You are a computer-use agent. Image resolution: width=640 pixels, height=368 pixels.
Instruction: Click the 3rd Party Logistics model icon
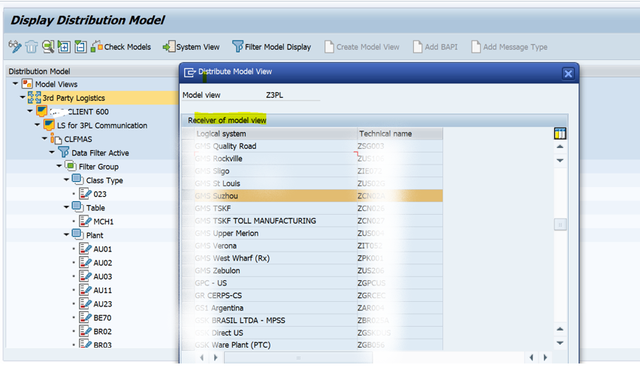34,98
